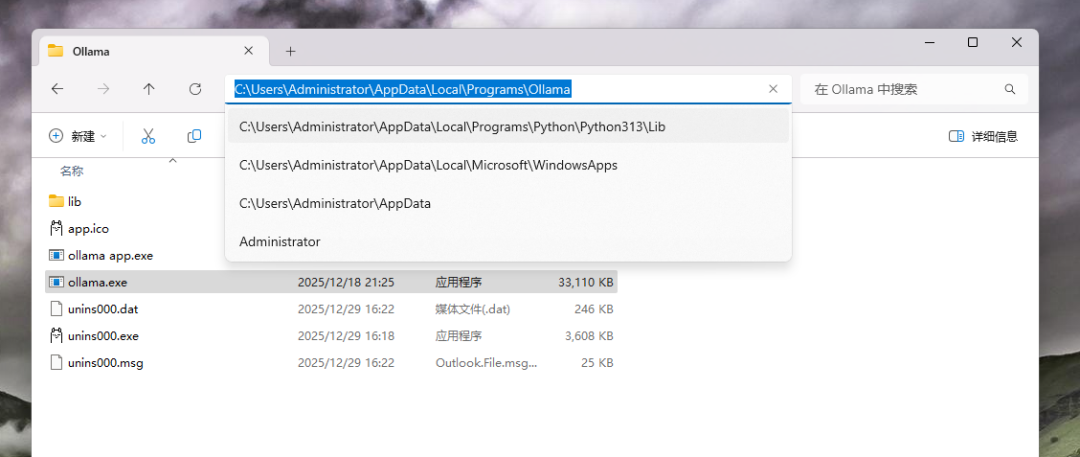Click Outlook.File.msg type cell
The image size is (1080, 457).
click(x=486, y=363)
